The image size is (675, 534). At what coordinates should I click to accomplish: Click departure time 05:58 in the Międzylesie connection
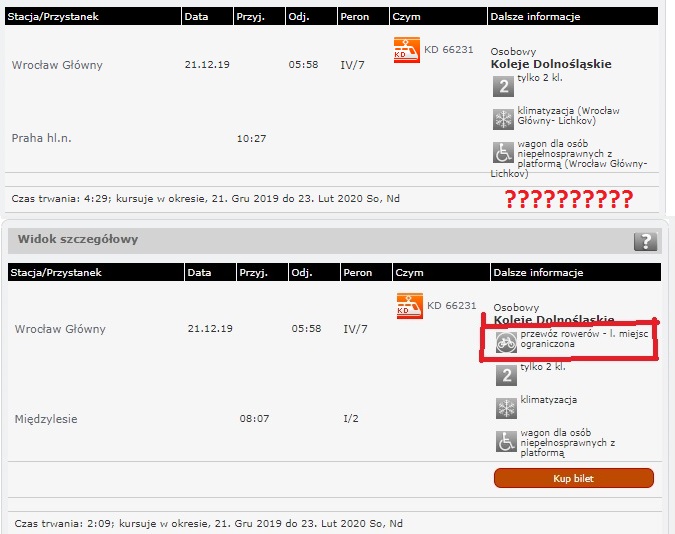click(x=306, y=329)
